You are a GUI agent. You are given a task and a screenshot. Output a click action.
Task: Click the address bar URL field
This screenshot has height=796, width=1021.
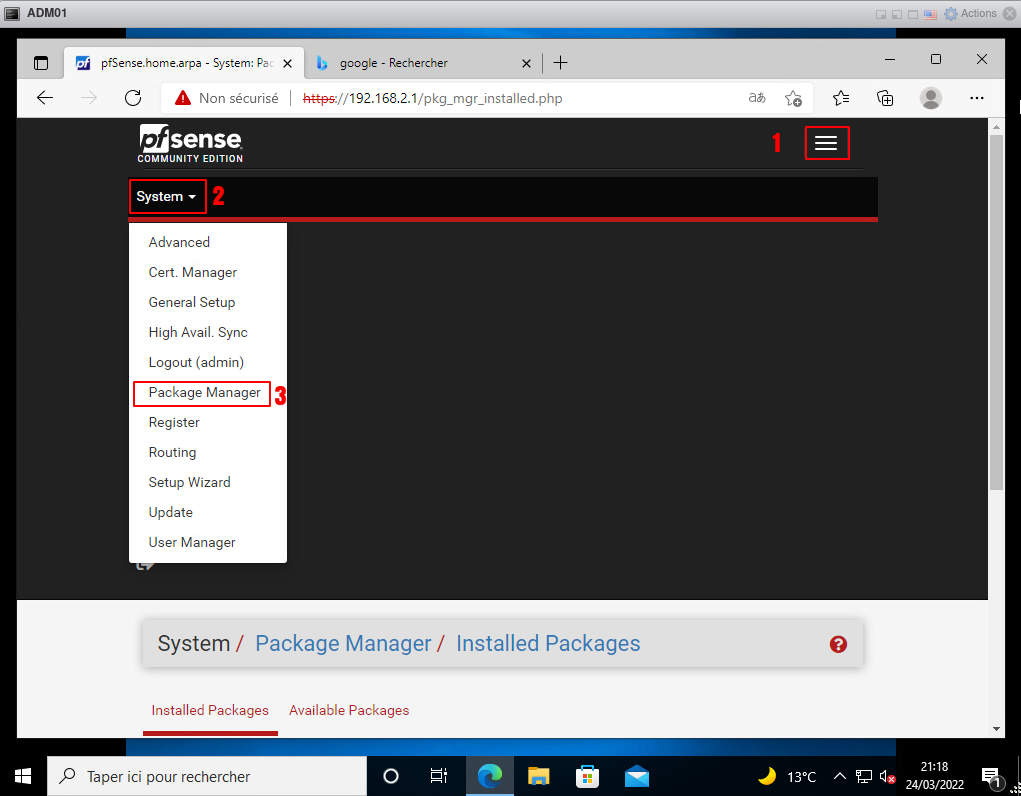coord(520,98)
